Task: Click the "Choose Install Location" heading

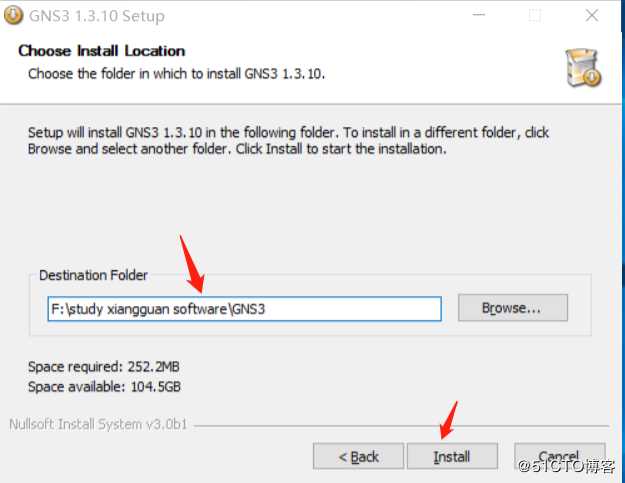Action: [101, 50]
